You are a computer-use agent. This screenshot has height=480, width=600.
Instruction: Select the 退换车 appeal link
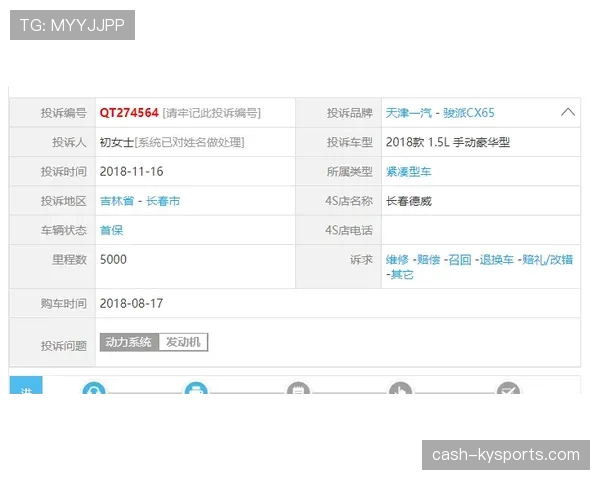pyautogui.click(x=497, y=260)
